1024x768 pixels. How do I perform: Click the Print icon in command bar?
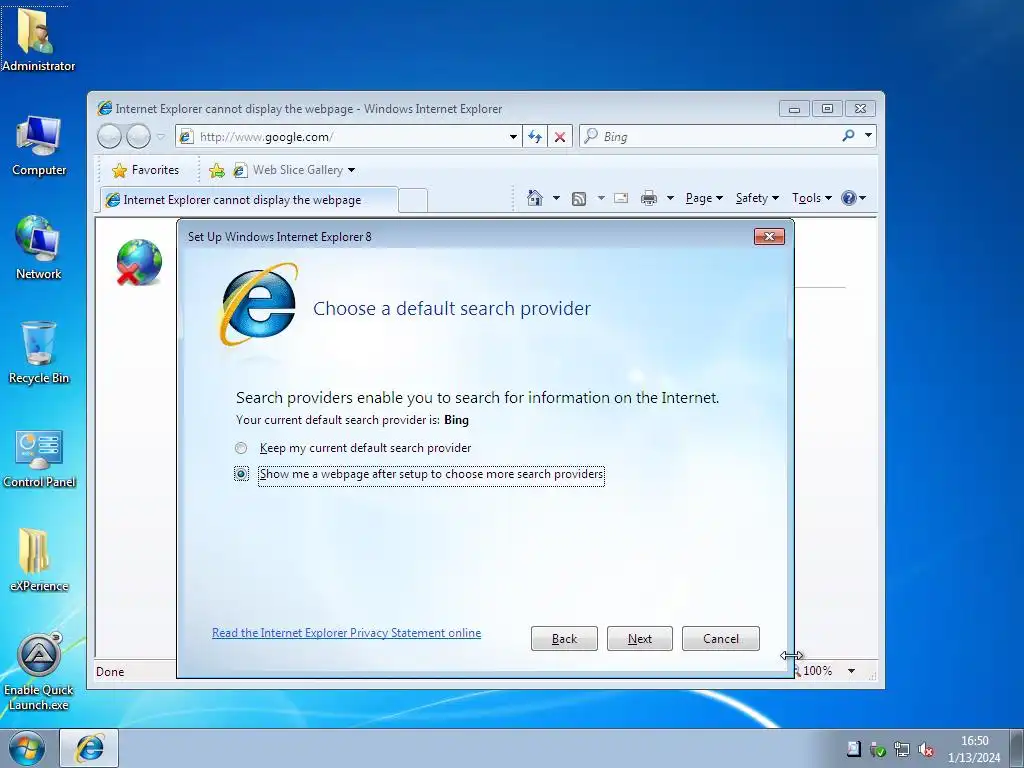tap(648, 198)
